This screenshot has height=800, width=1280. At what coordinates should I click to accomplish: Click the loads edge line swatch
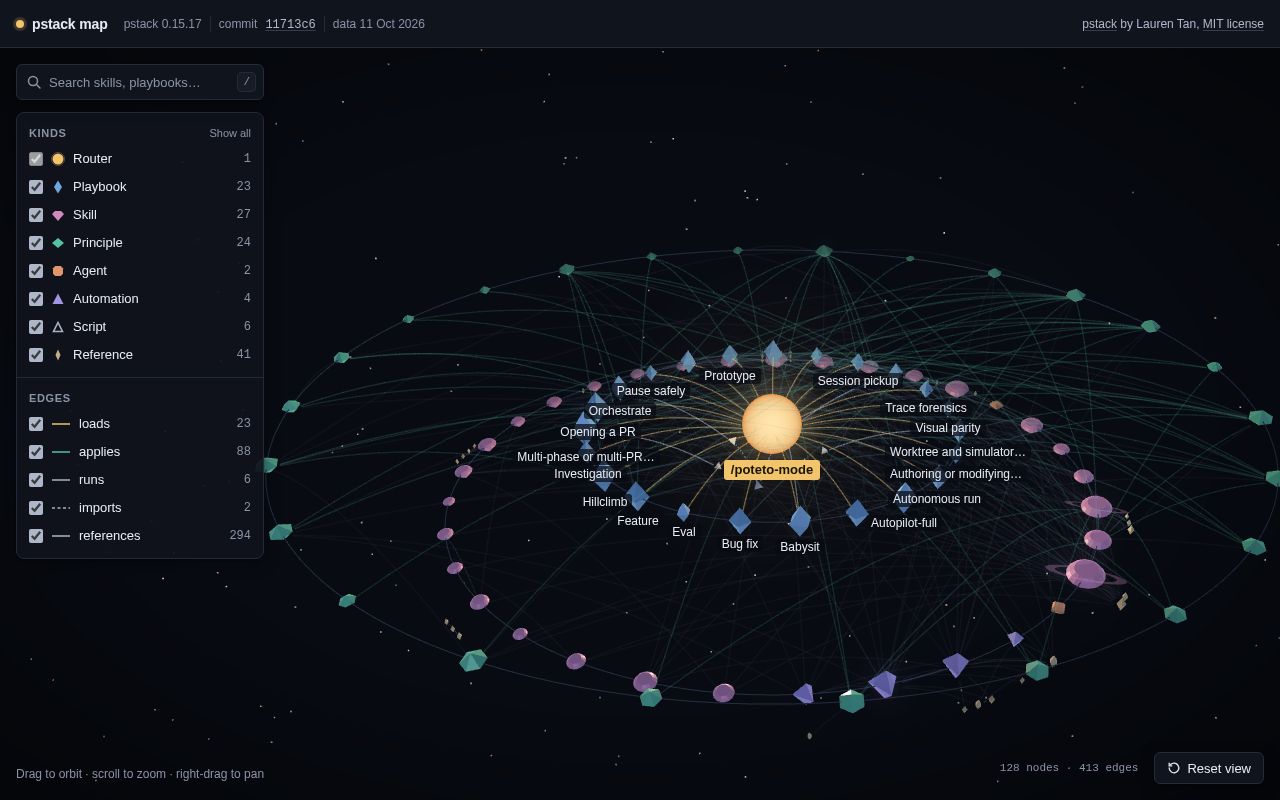tap(61, 424)
